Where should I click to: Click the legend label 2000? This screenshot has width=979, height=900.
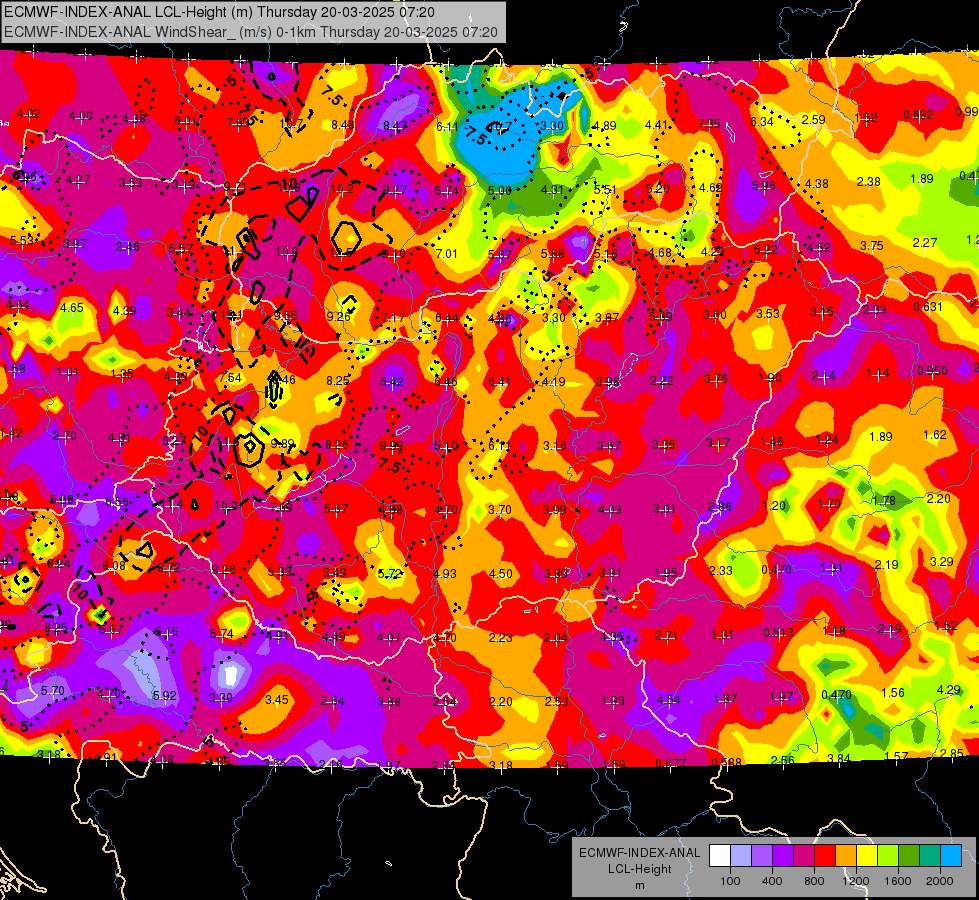click(940, 881)
